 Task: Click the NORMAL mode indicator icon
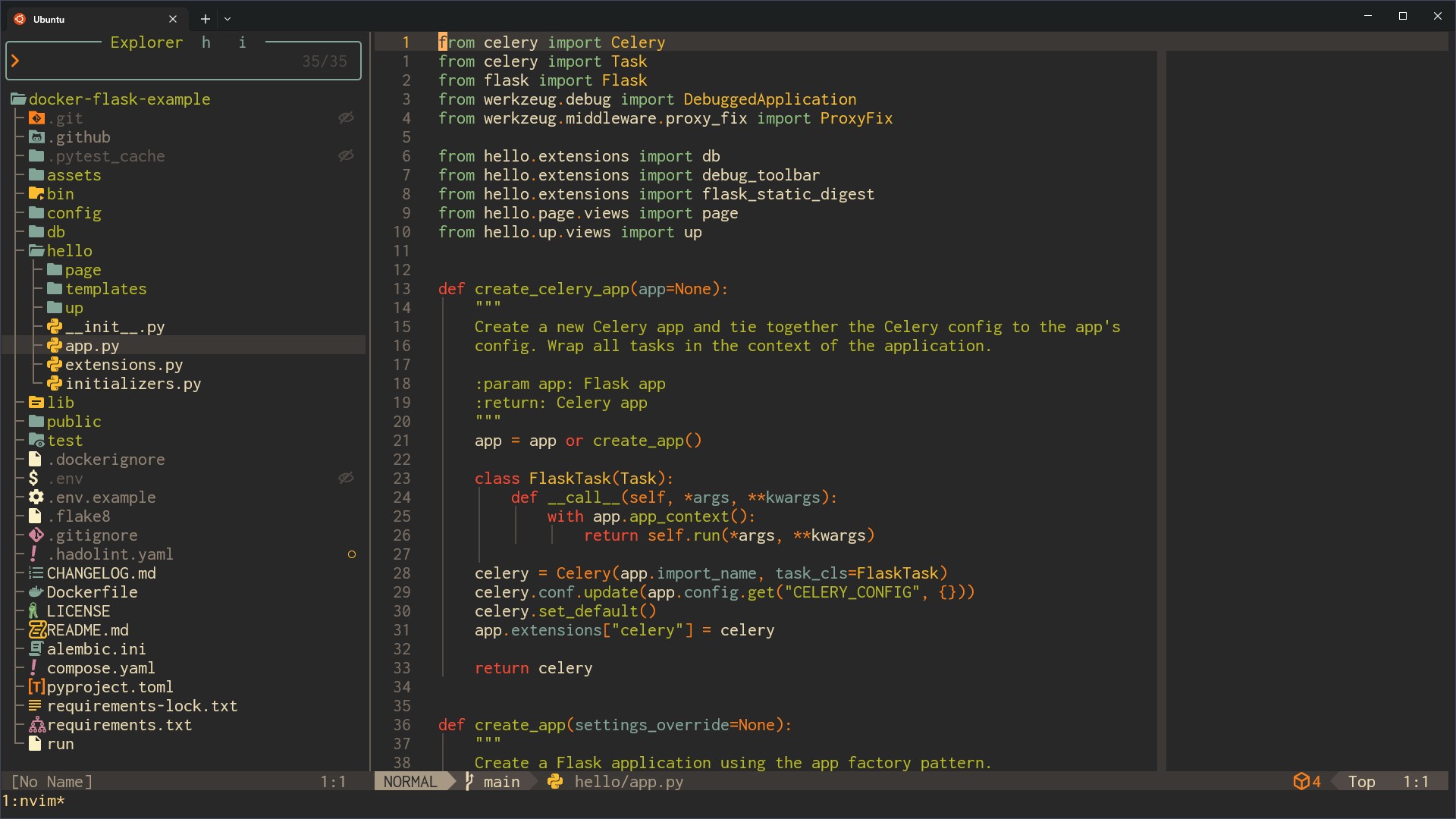point(410,781)
